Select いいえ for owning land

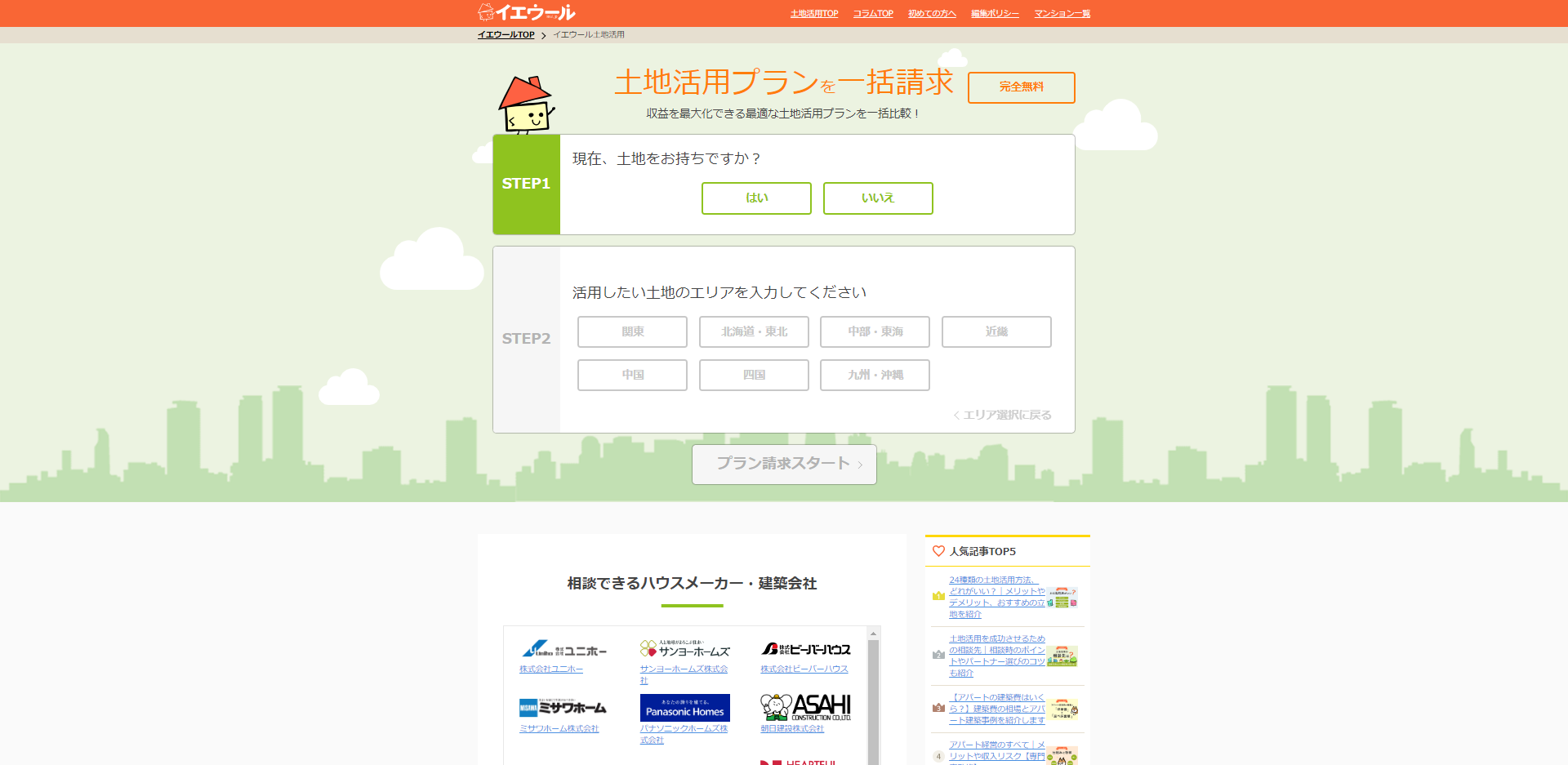tap(878, 198)
